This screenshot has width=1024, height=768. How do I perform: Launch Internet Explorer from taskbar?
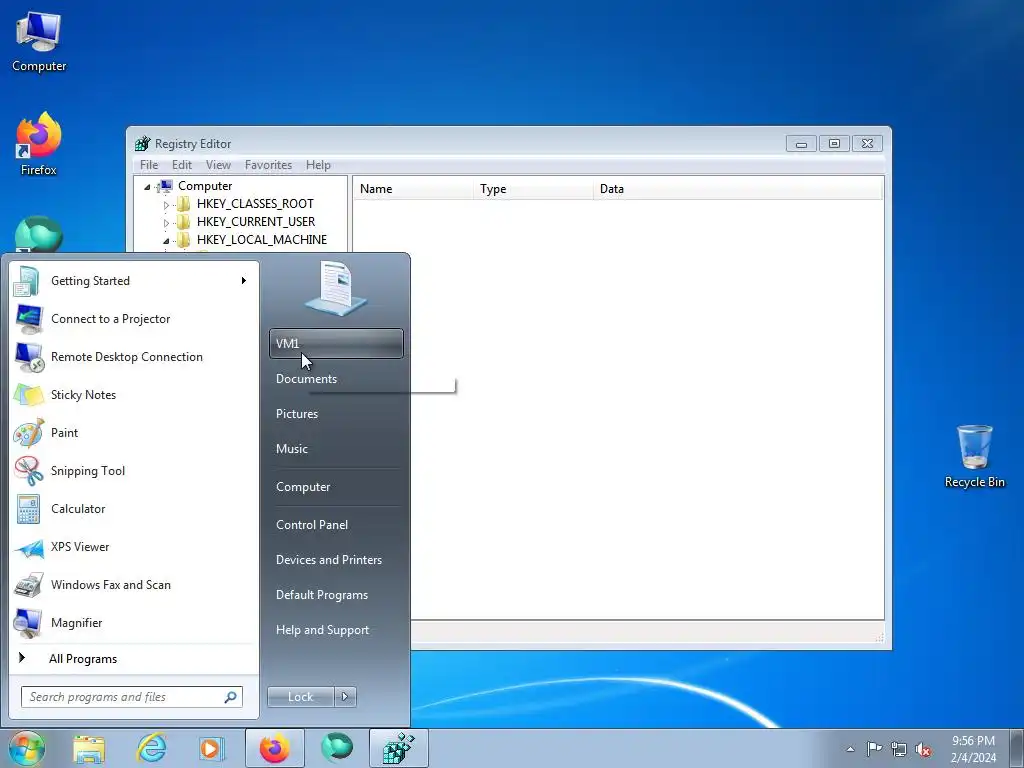pos(151,748)
